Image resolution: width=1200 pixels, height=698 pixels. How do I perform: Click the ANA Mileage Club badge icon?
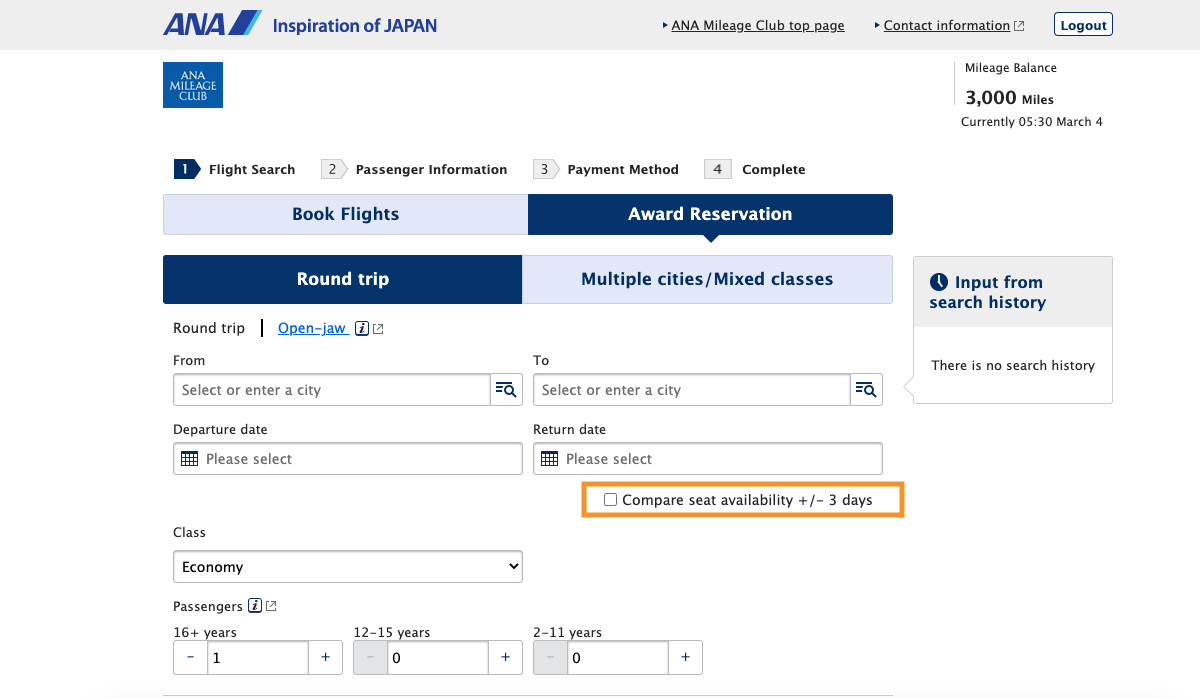coord(193,85)
